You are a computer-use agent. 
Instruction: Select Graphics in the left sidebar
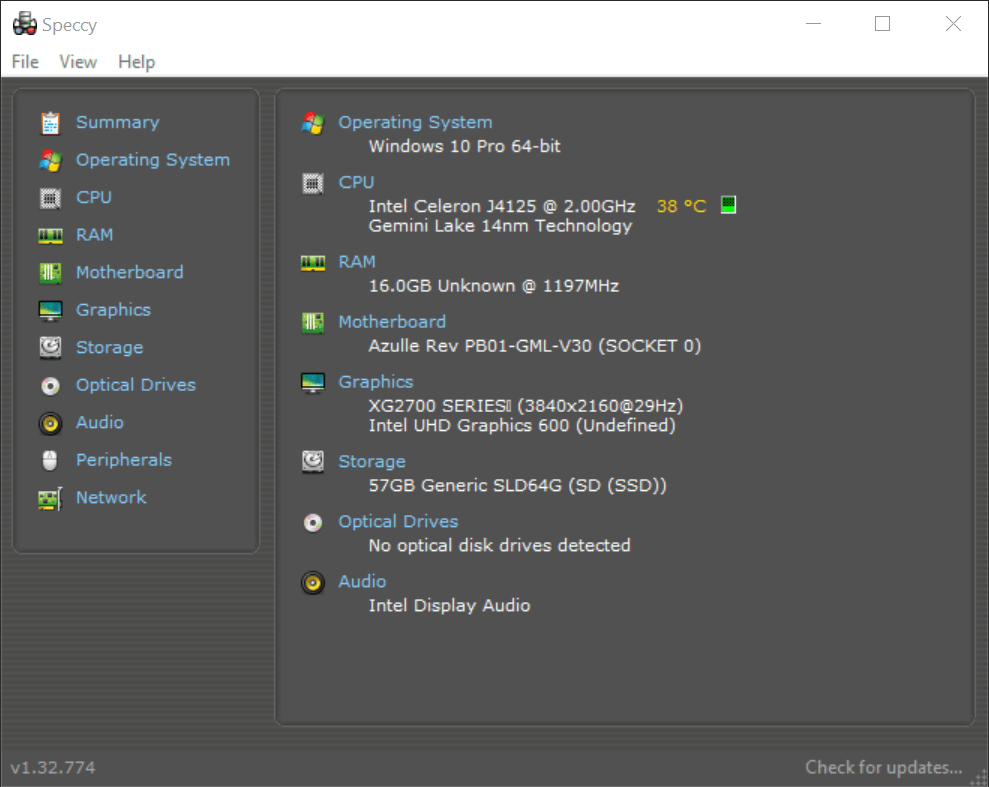pos(113,310)
